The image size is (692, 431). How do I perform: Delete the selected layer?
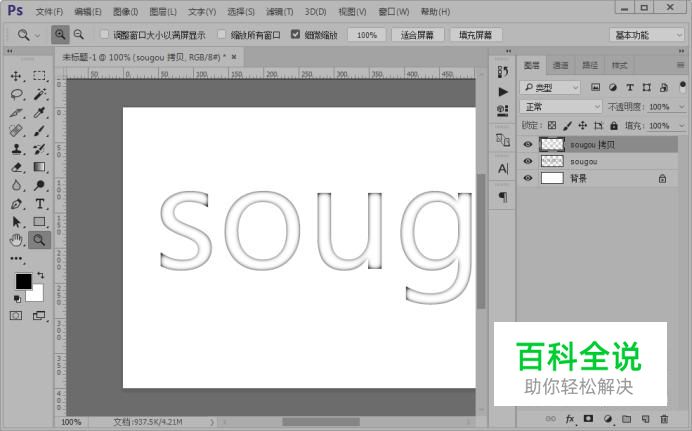(x=664, y=419)
